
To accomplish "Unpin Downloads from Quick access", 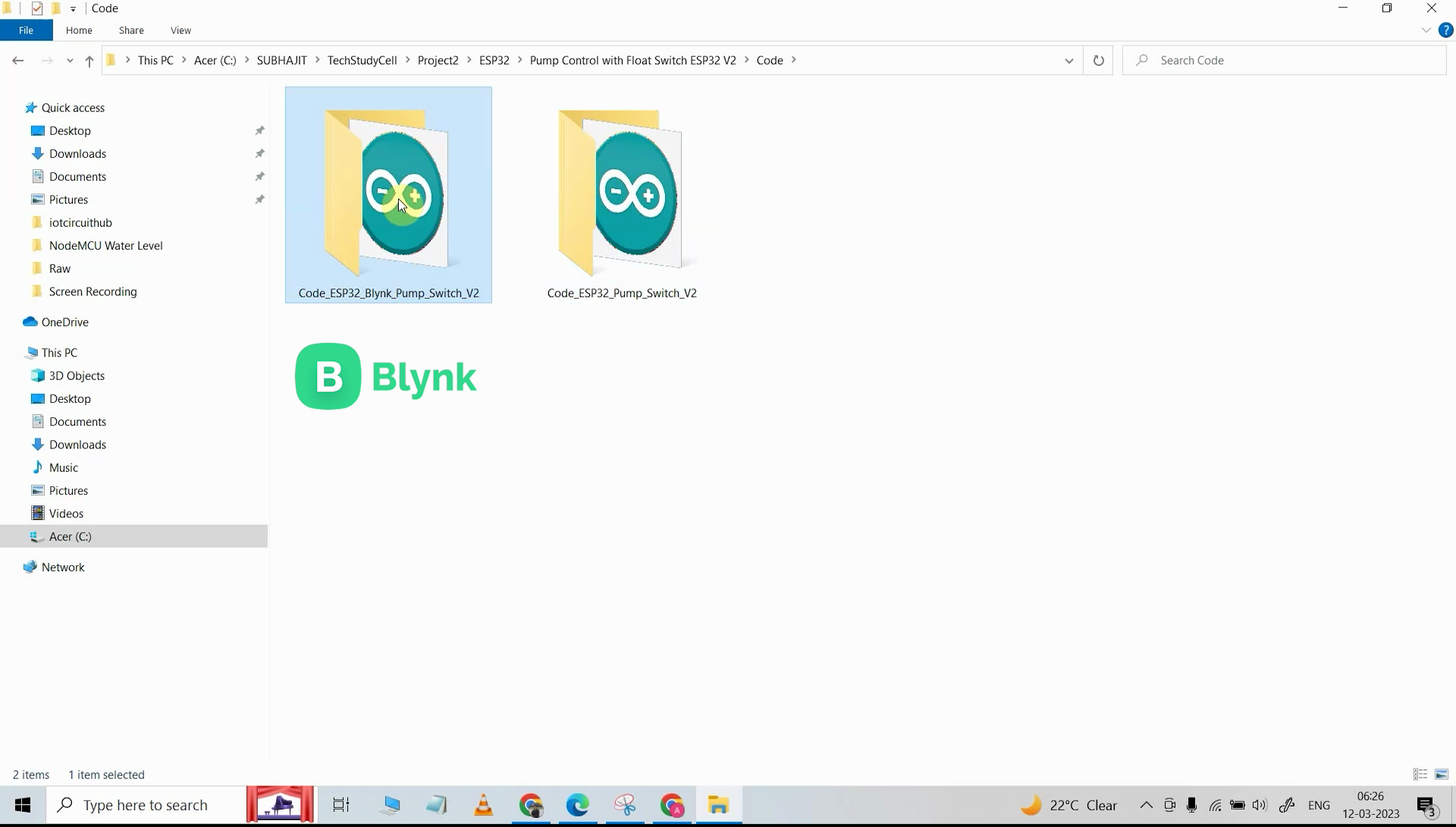I will [x=259, y=153].
